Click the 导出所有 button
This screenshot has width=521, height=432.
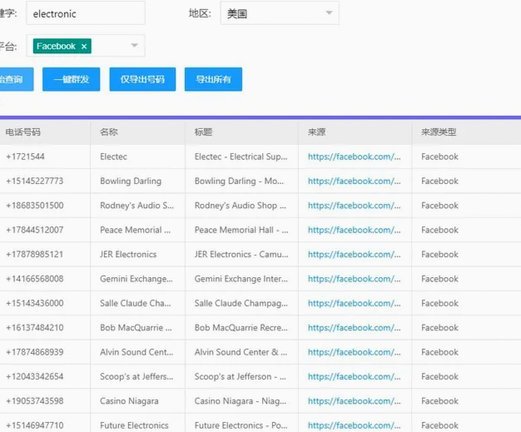[x=213, y=79]
